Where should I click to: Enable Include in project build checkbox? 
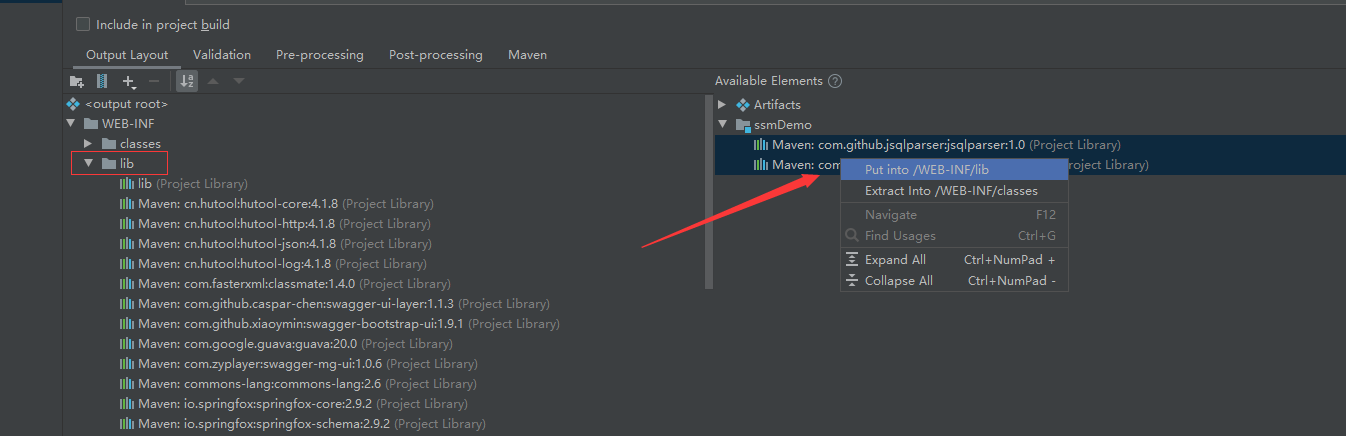pos(83,24)
